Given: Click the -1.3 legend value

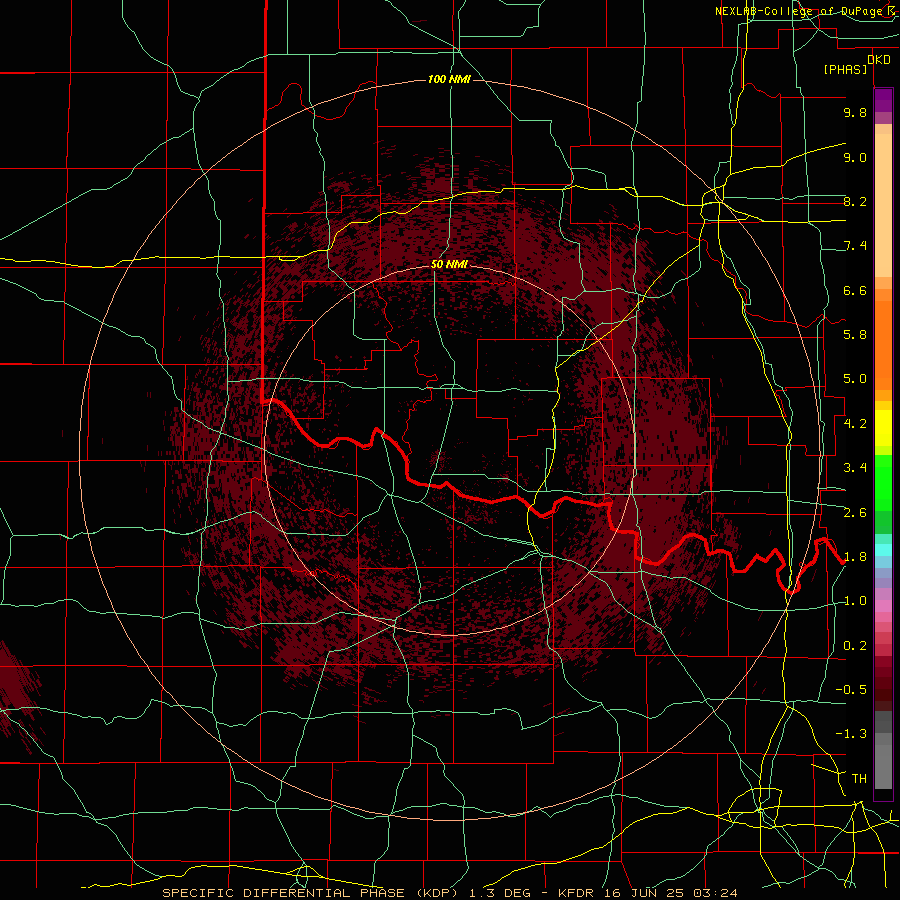Looking at the screenshot, I should (851, 735).
